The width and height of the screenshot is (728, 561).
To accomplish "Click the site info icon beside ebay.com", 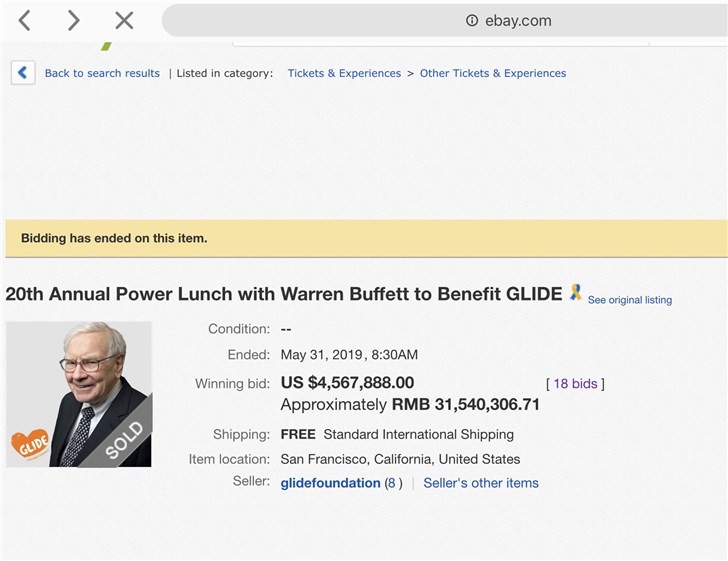I will point(472,20).
